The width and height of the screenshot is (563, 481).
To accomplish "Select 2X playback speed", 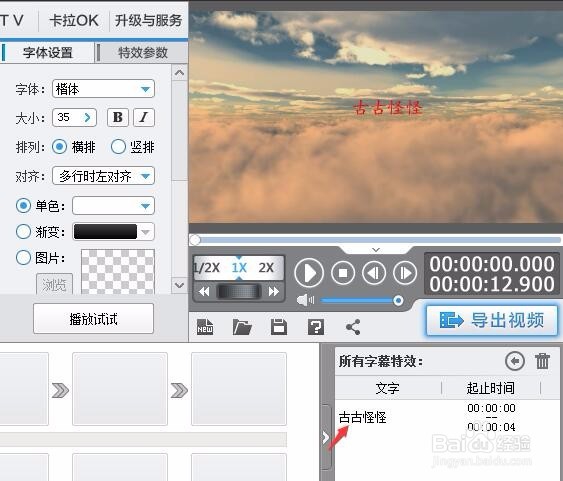I will point(266,268).
